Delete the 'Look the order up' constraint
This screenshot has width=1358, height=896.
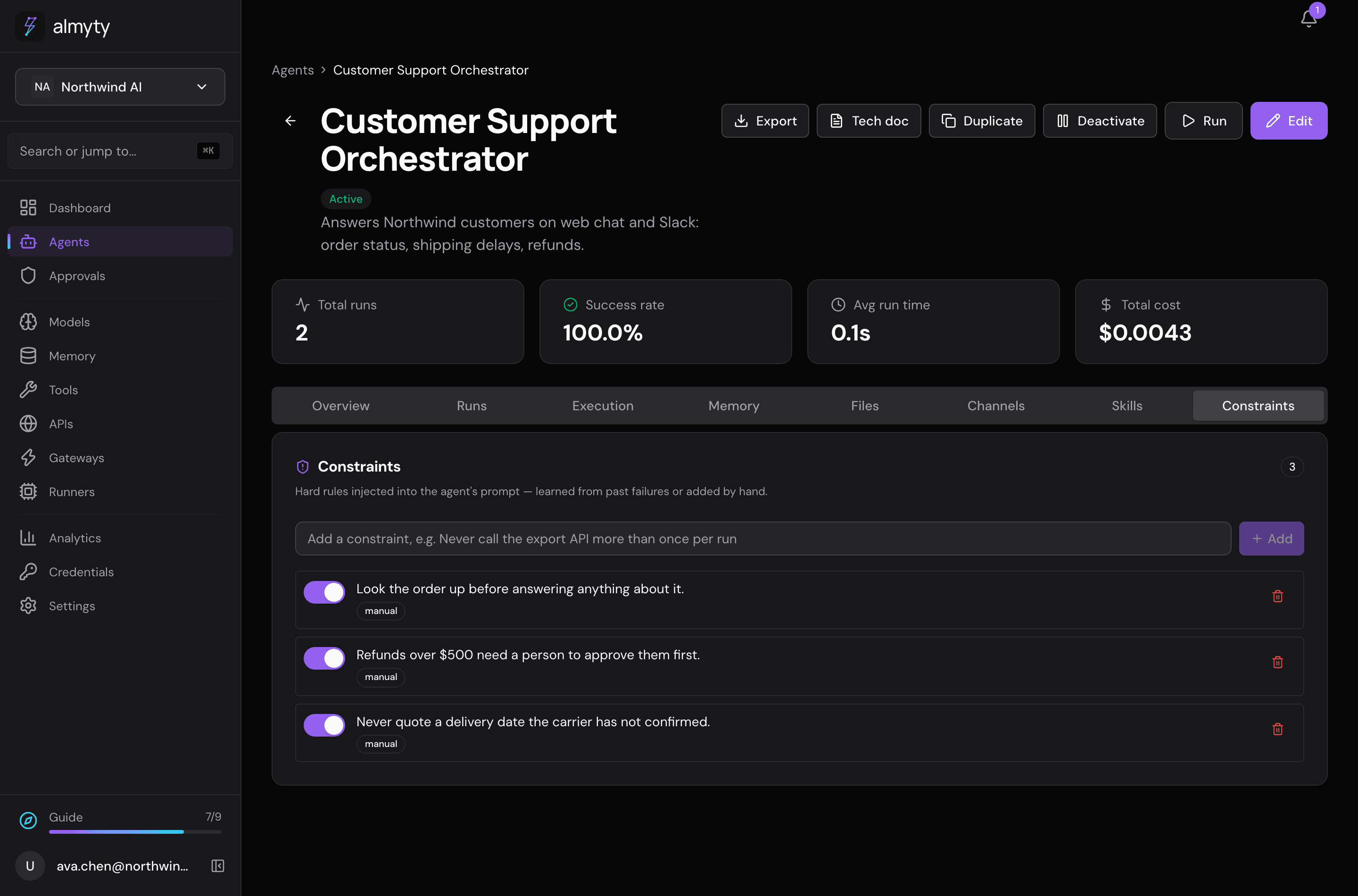coord(1277,596)
